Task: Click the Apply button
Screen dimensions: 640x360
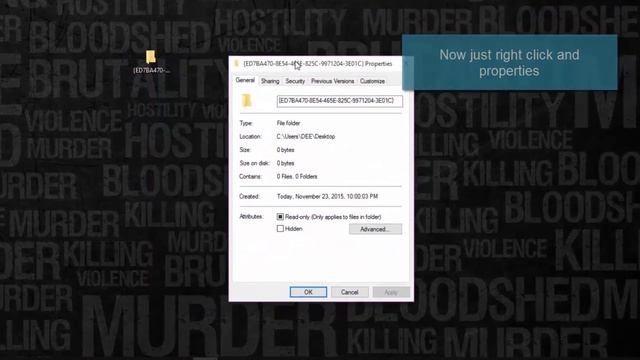Action: 391,292
